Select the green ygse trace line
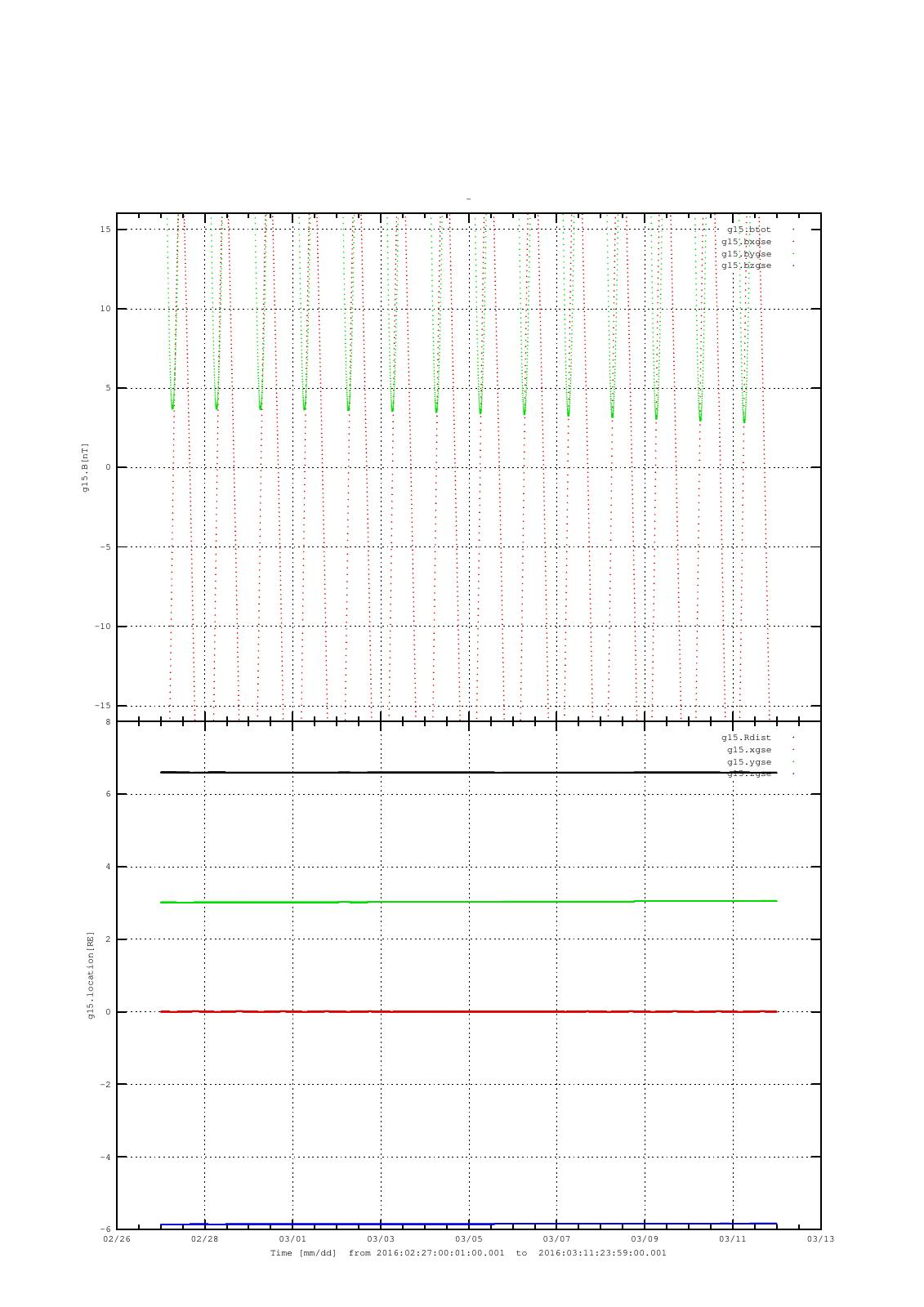The height and width of the screenshot is (1307, 924). coord(468,902)
